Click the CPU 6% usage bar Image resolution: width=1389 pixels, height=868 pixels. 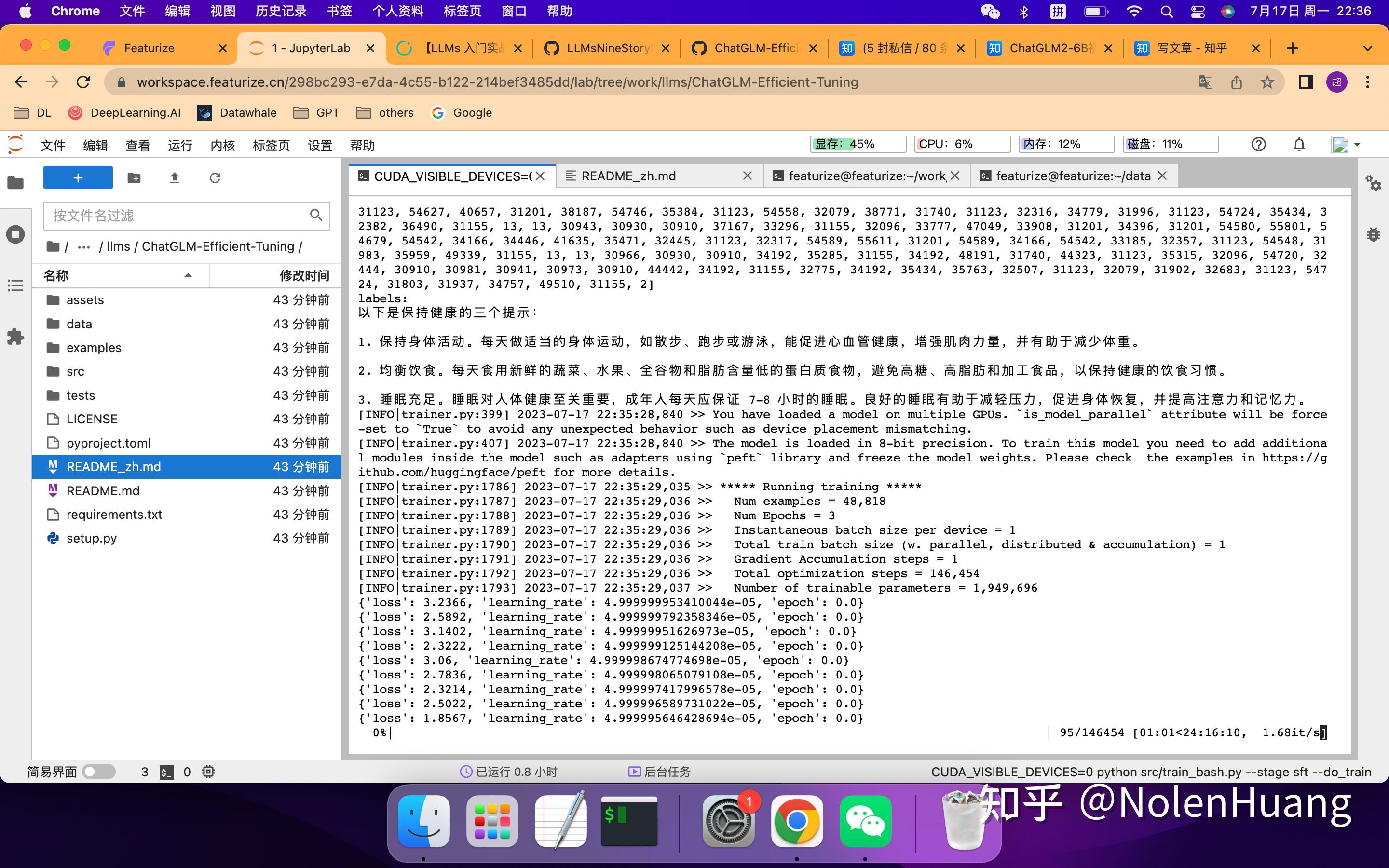click(x=962, y=144)
